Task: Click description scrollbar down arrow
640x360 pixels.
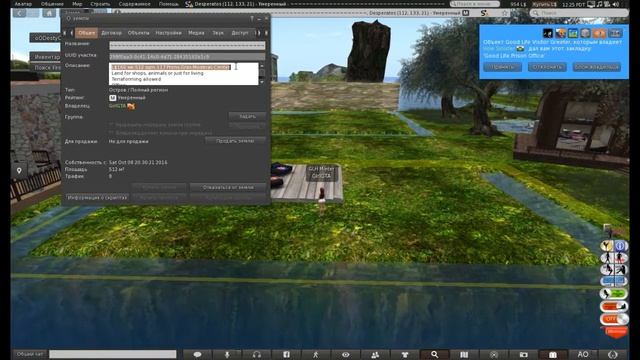Action: click(x=262, y=82)
